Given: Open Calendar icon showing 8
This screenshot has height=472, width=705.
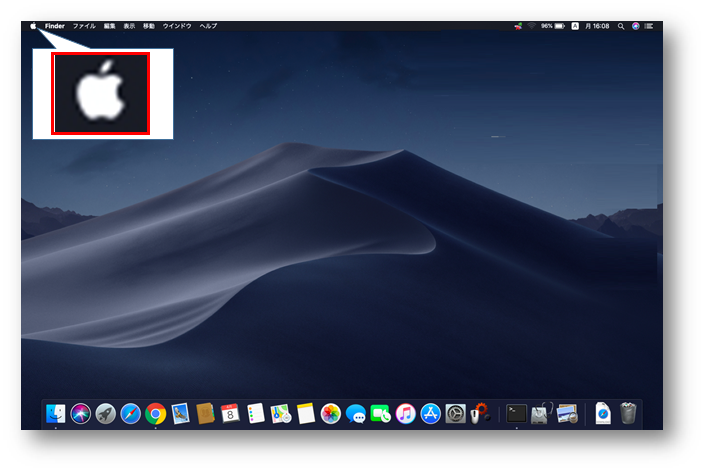Looking at the screenshot, I should click(230, 414).
